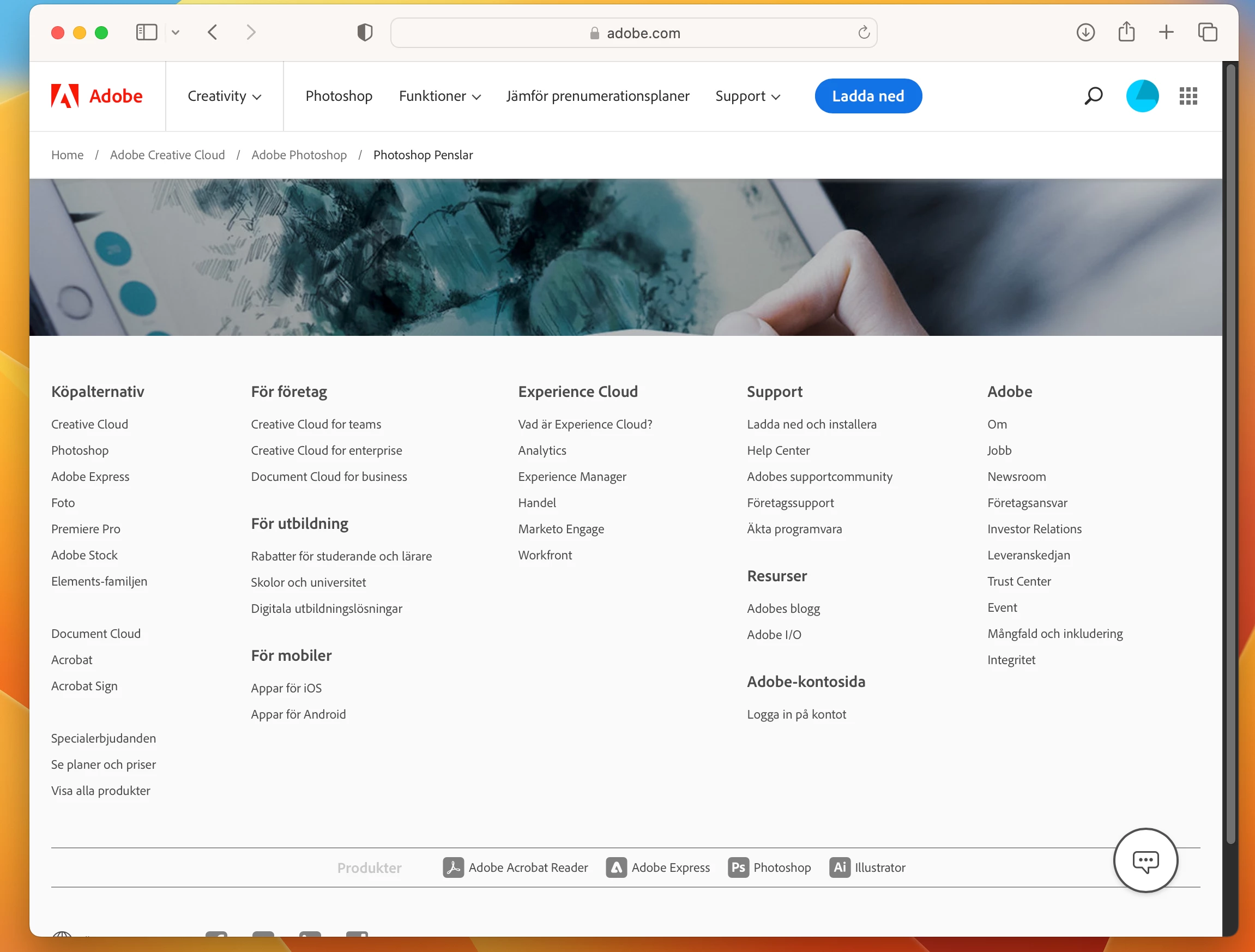
Task: Click the Photoshop Ps footer icon
Action: (738, 867)
